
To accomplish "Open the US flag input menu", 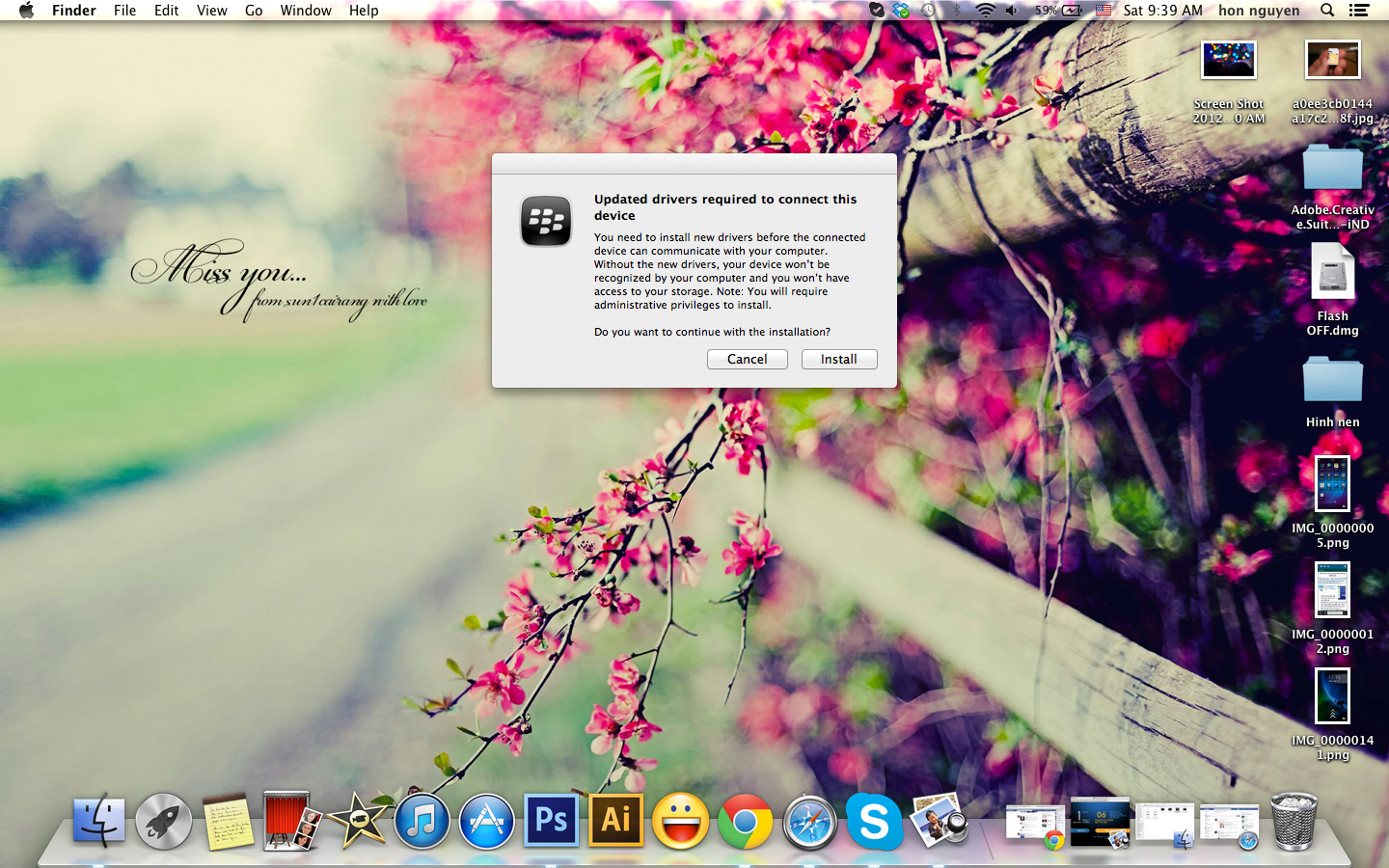I will click(1103, 11).
